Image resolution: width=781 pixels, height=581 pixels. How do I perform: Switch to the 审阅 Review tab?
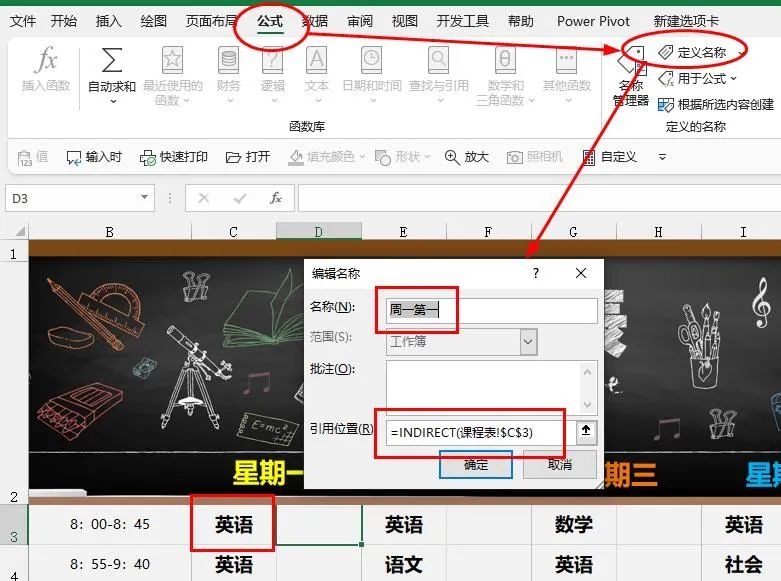point(360,21)
